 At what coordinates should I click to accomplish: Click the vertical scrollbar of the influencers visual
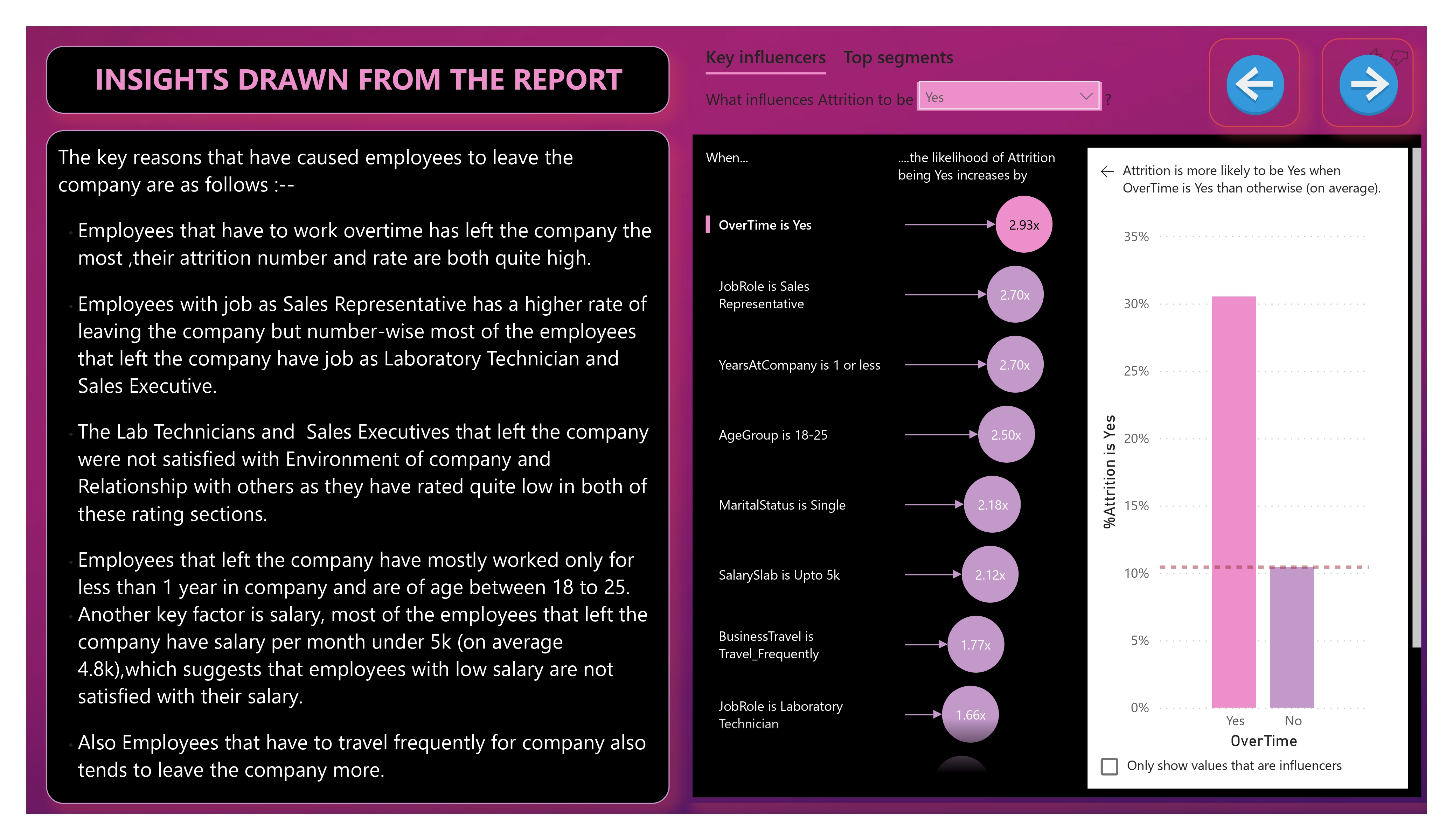(1416, 398)
